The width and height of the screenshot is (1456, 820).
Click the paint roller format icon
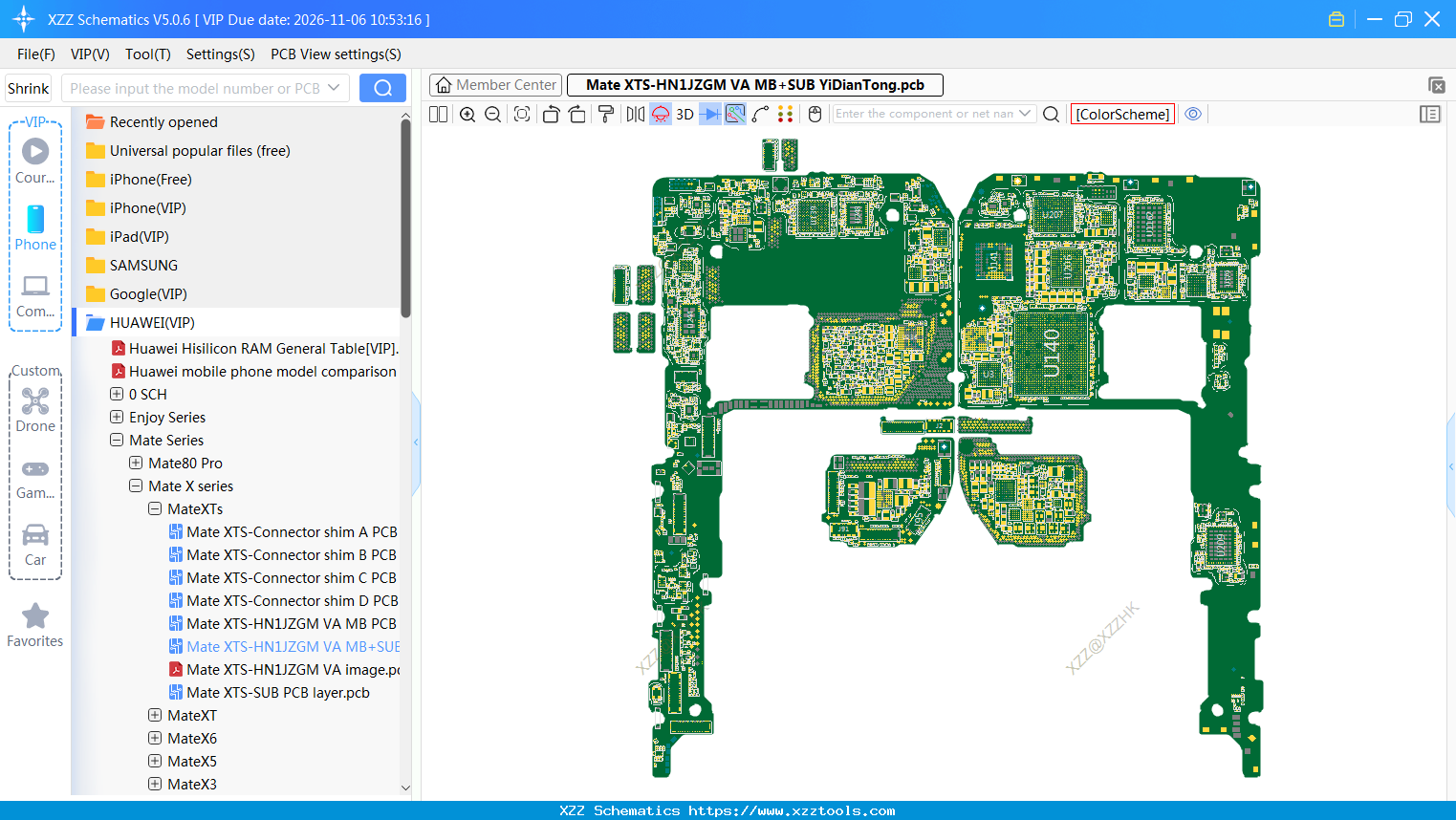tap(606, 115)
